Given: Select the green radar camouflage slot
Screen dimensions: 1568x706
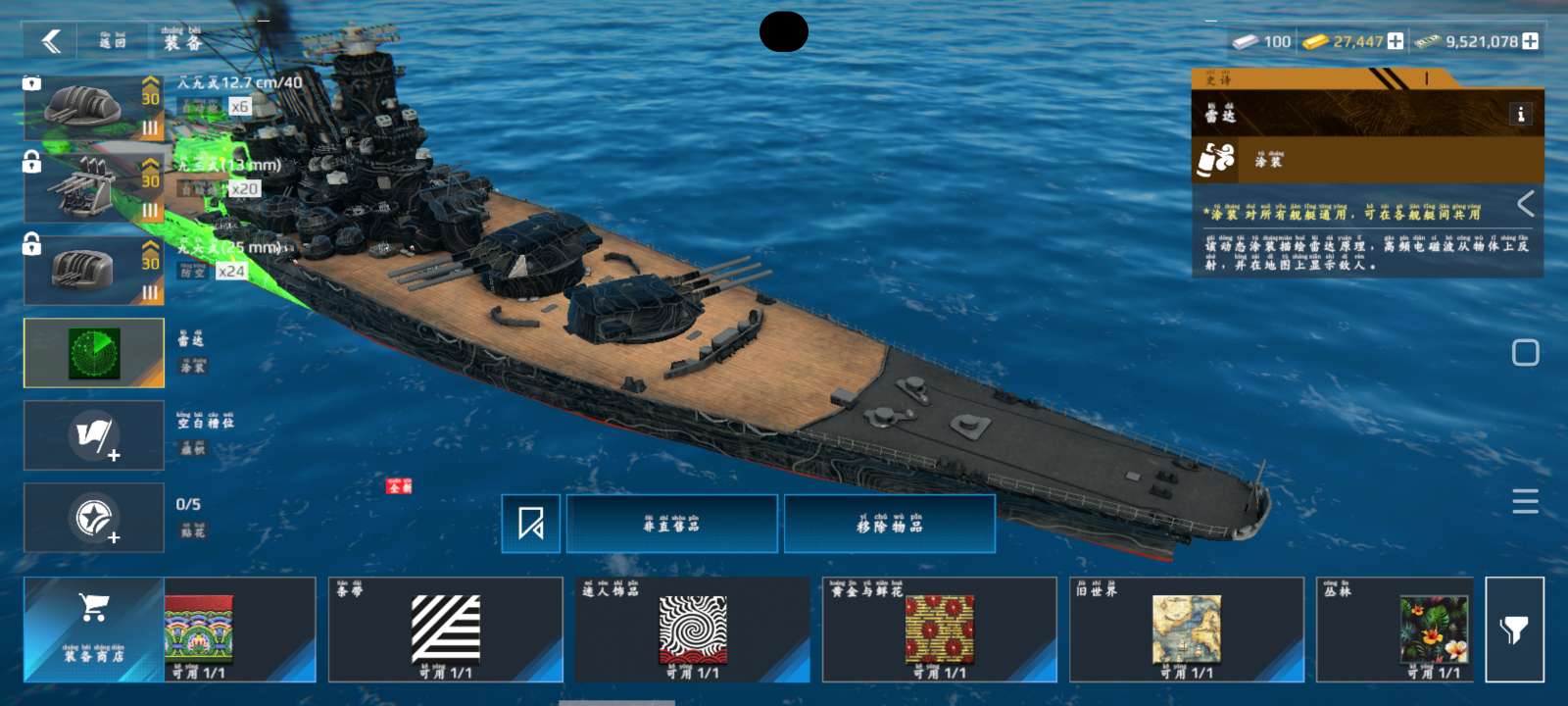Looking at the screenshot, I should pyautogui.click(x=94, y=353).
